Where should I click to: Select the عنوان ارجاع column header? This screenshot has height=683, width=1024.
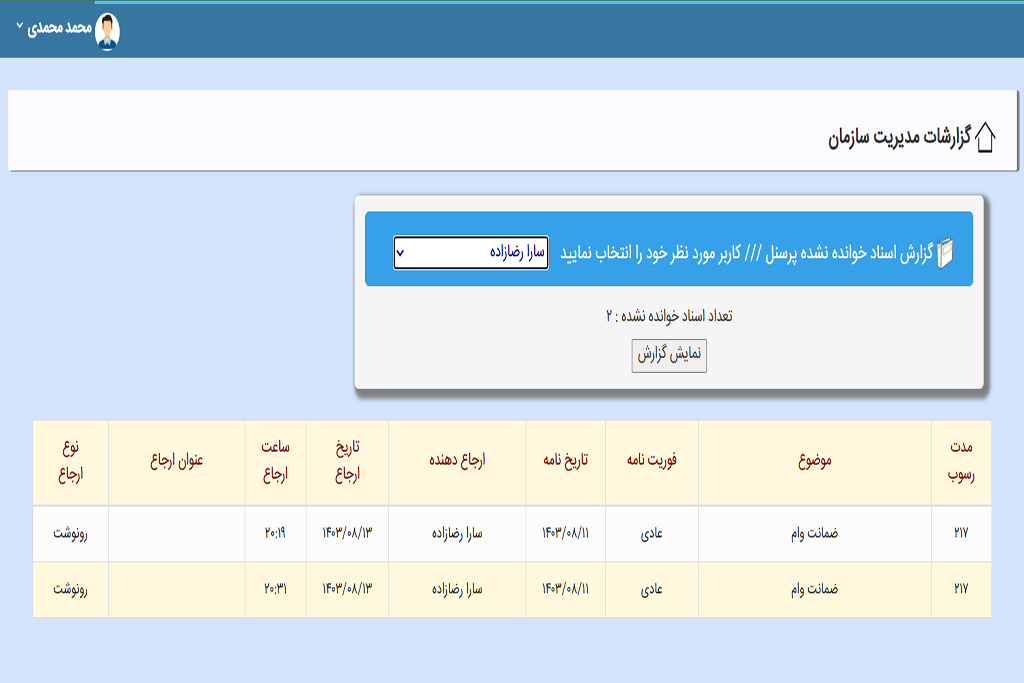[x=177, y=462]
